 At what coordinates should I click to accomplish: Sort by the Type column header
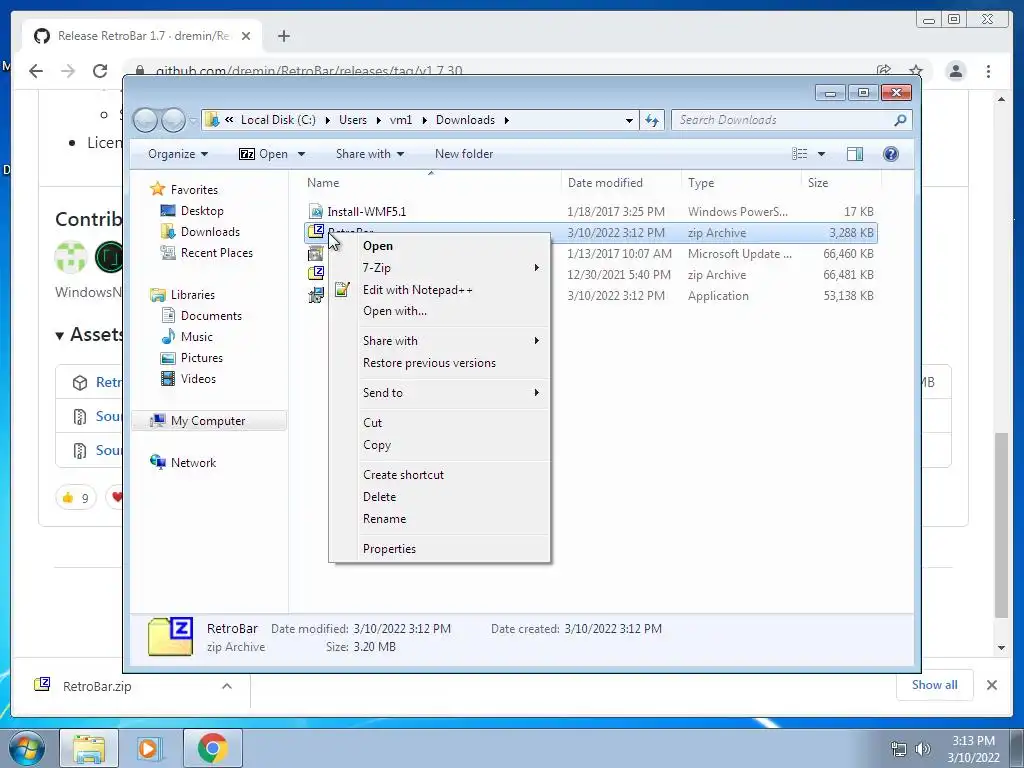click(741, 184)
